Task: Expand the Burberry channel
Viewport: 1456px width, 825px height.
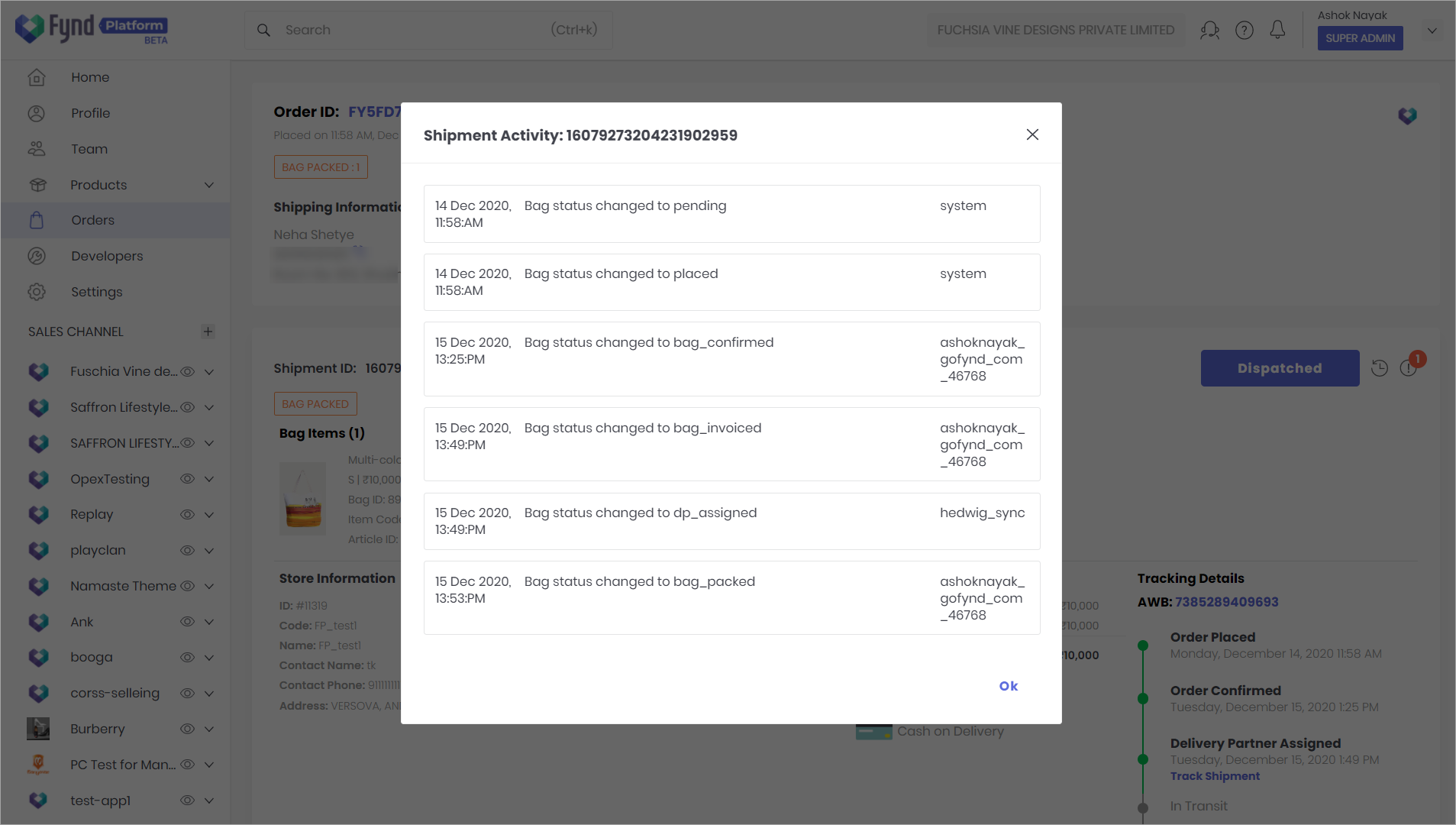Action: click(x=209, y=729)
